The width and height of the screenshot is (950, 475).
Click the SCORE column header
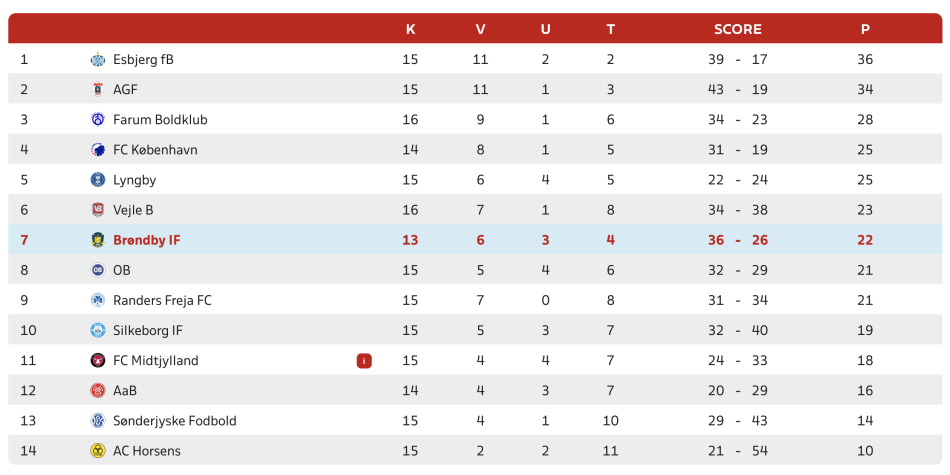click(737, 29)
